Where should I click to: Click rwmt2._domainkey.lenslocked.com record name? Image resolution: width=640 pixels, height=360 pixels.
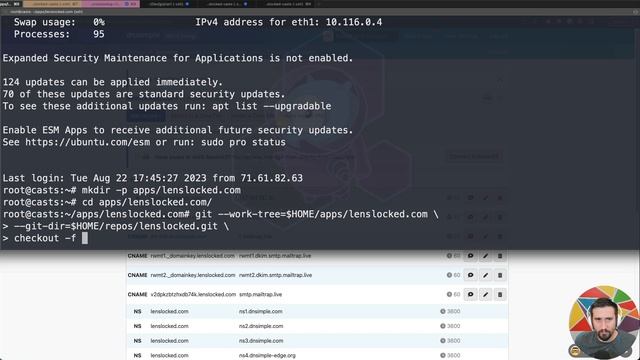pyautogui.click(x=193, y=275)
